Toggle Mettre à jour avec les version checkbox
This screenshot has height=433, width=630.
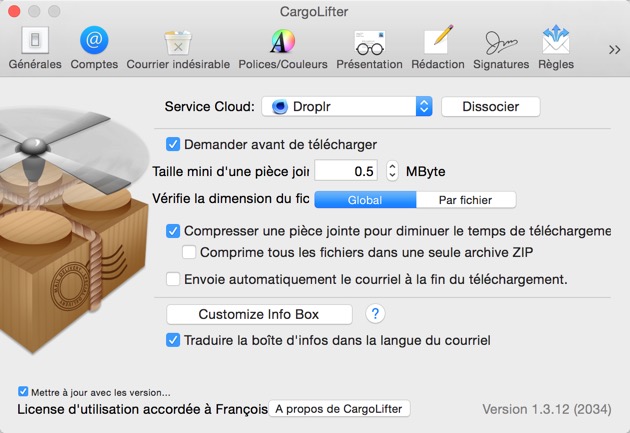pyautogui.click(x=23, y=392)
